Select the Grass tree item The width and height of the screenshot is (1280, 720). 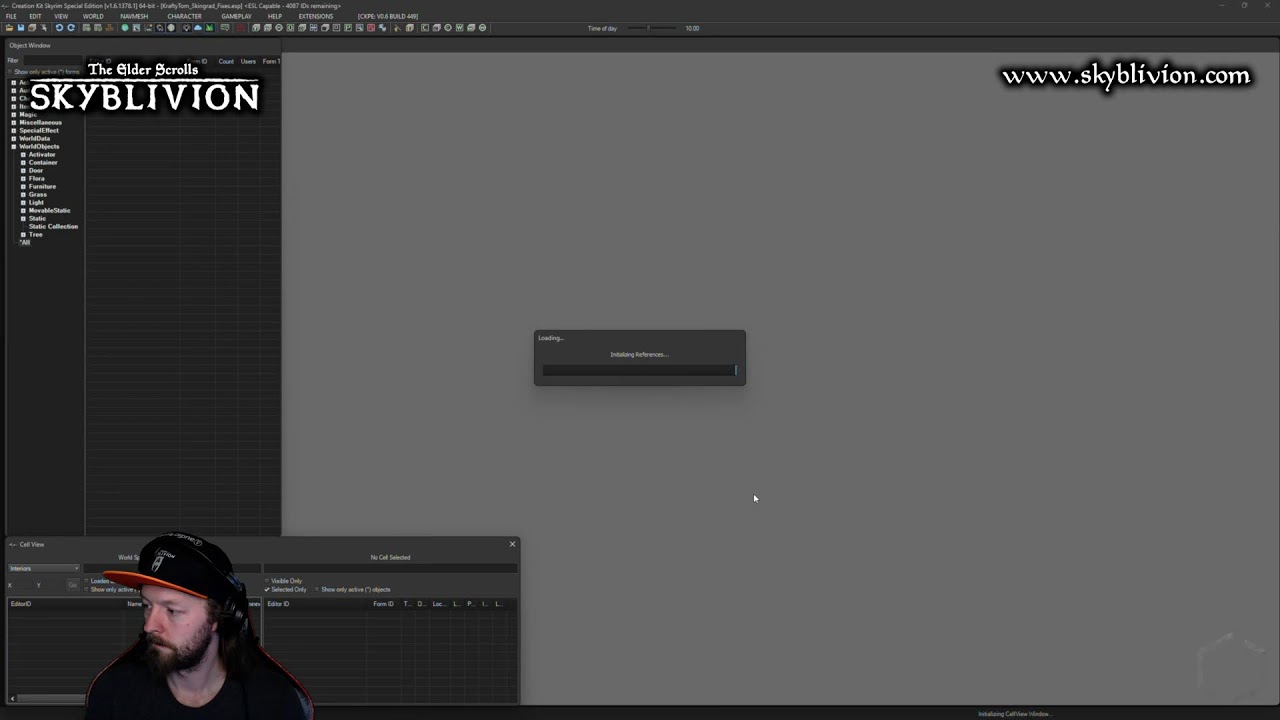(38, 194)
